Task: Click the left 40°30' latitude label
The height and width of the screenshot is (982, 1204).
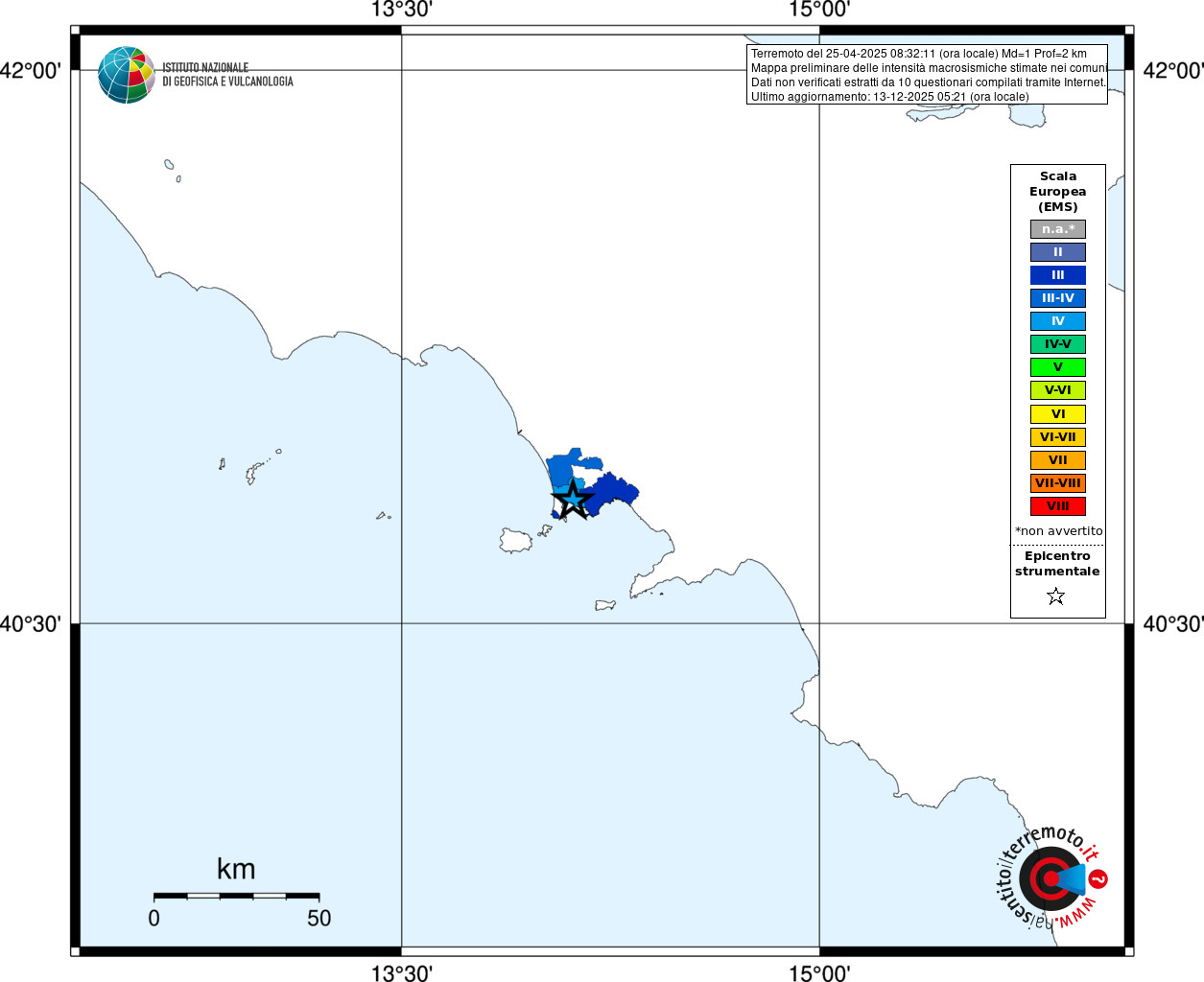Action: pyautogui.click(x=31, y=624)
